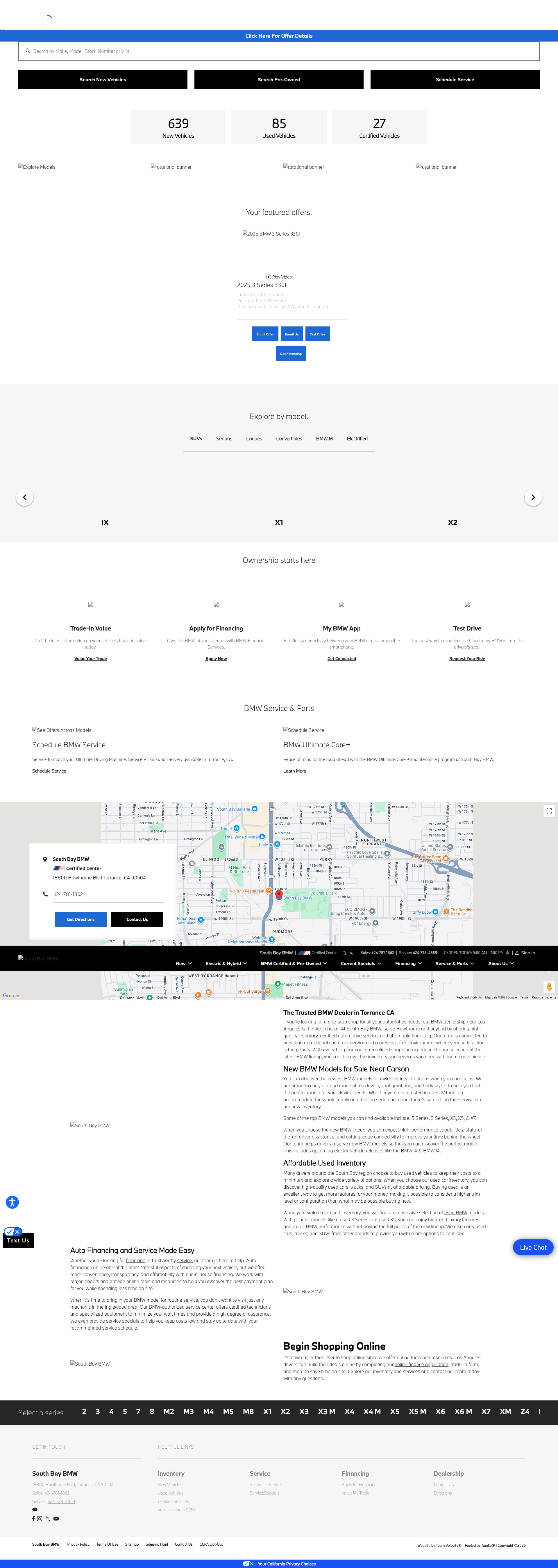Click the magnifier icon in the search box
Image resolution: width=558 pixels, height=1568 pixels.
click(x=28, y=51)
